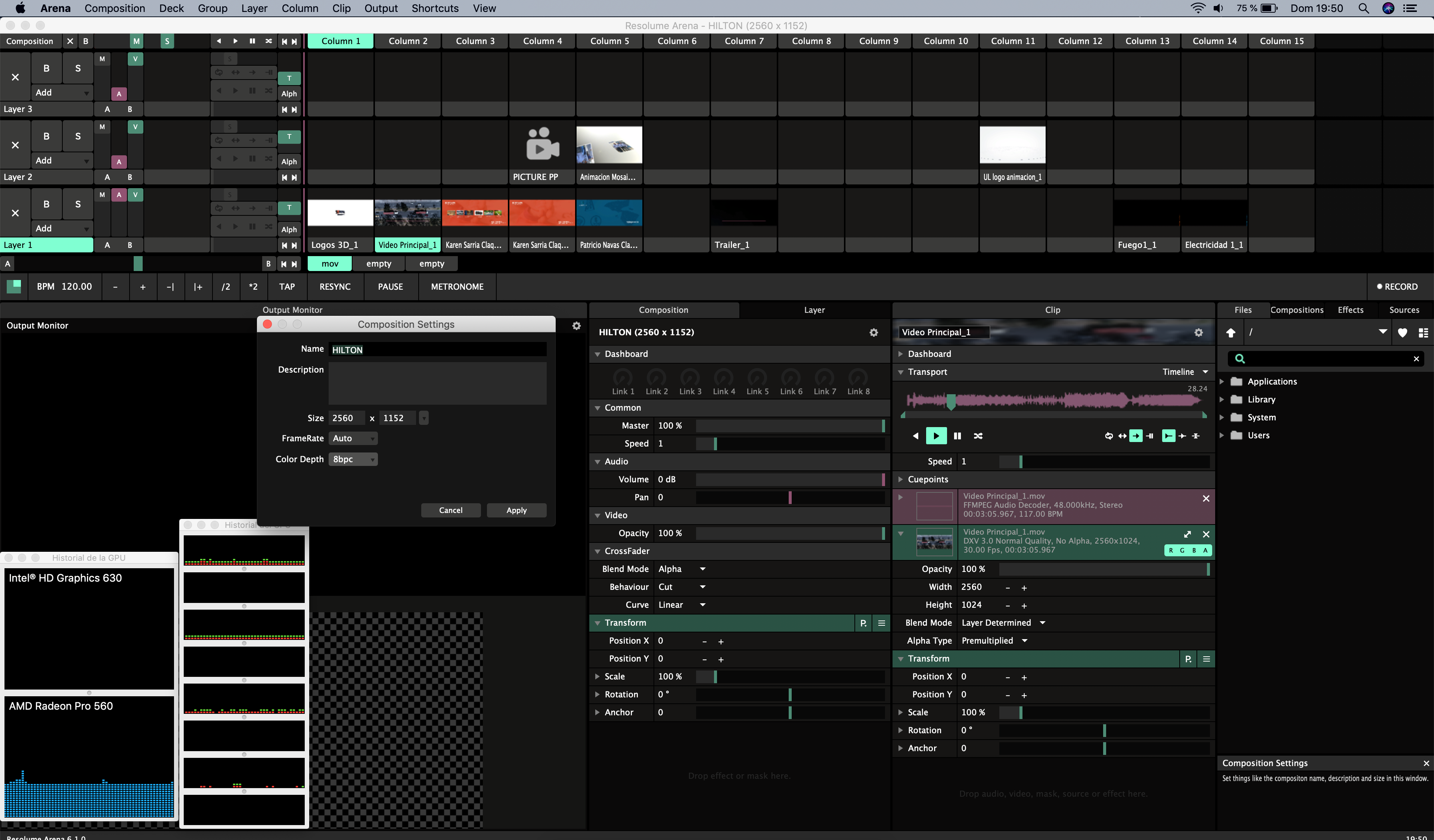Trigger the Logos 3D_1 clip thumbnail
Image resolution: width=1434 pixels, height=840 pixels.
[340, 213]
